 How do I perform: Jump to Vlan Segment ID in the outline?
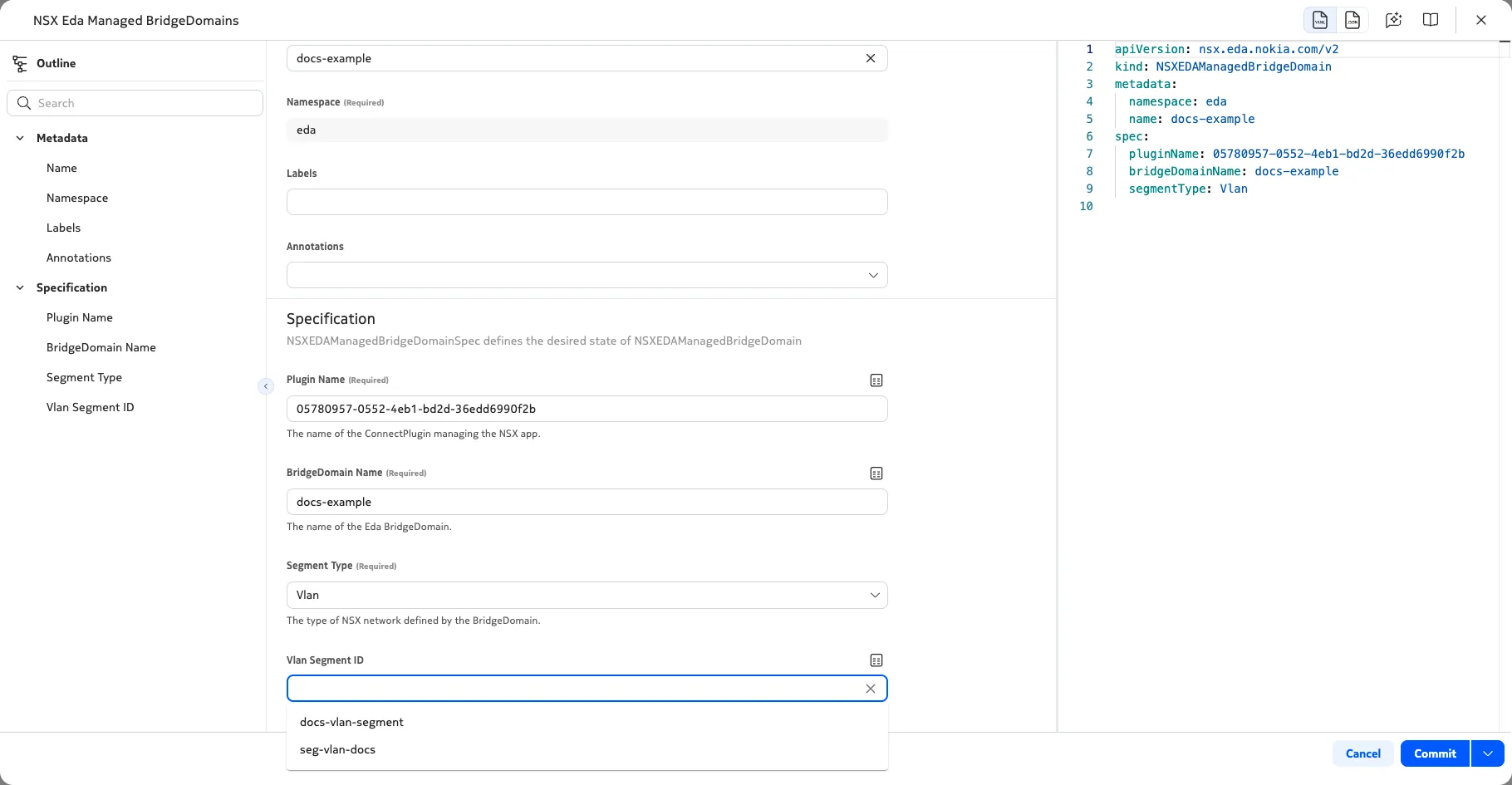(x=90, y=407)
